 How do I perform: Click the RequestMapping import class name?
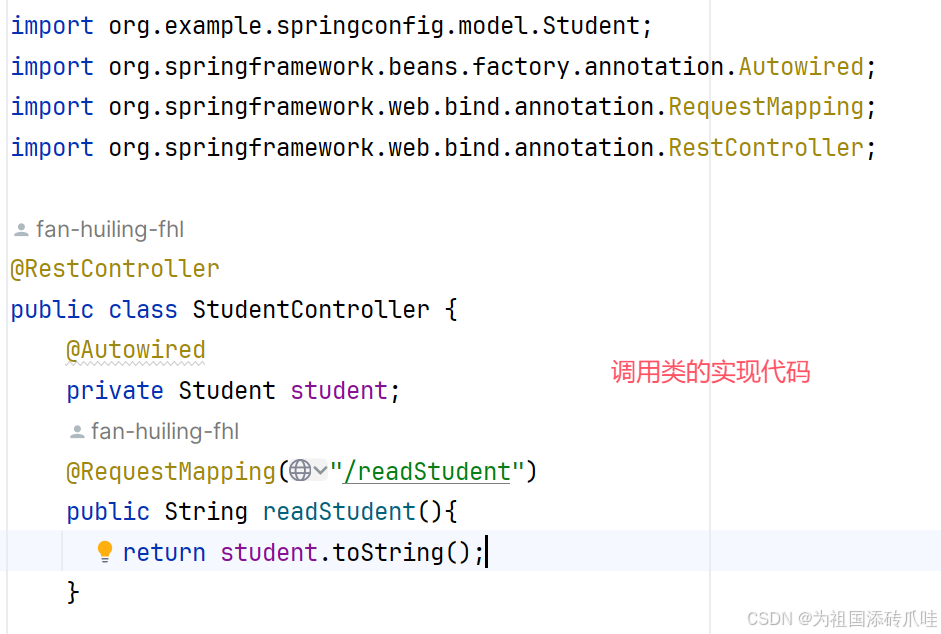click(766, 107)
